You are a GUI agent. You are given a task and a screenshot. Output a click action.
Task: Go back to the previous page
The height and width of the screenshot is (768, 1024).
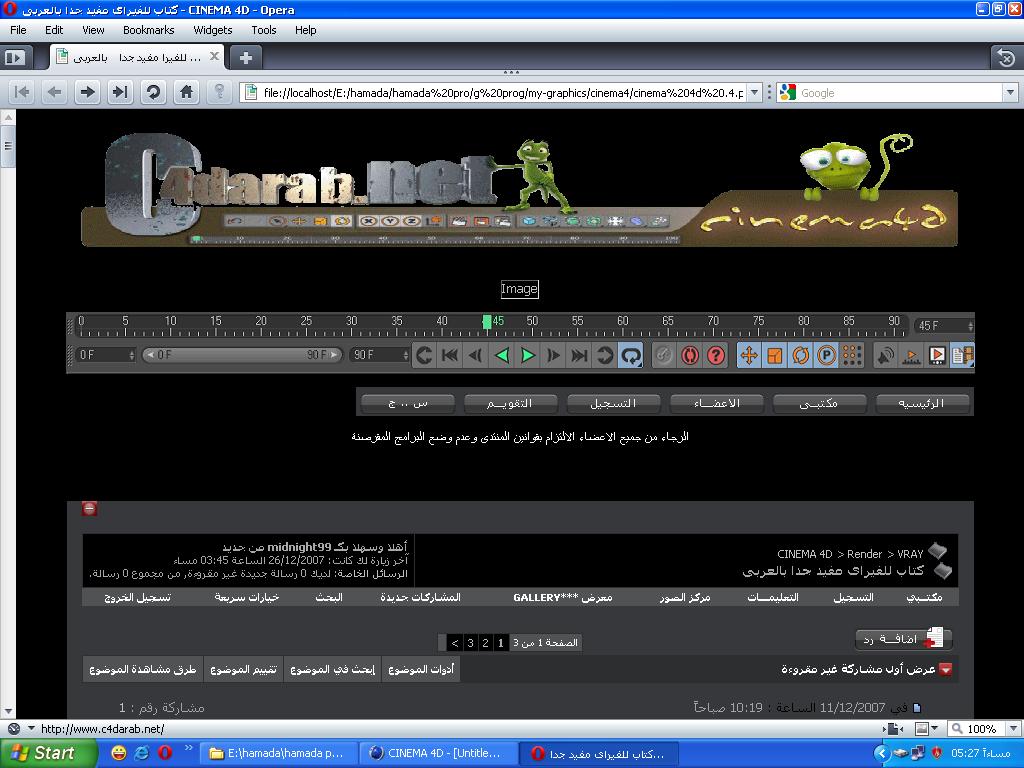55,92
